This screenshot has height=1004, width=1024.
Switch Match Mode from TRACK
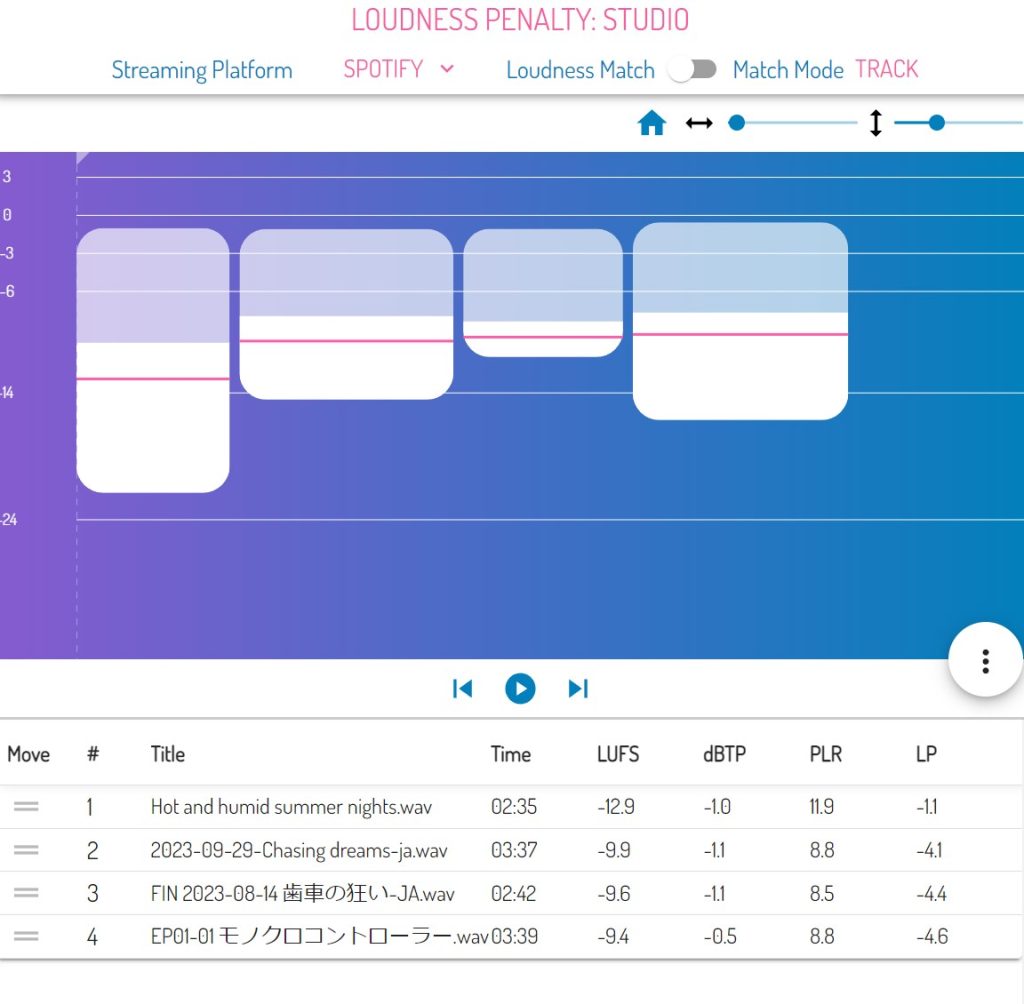click(886, 69)
